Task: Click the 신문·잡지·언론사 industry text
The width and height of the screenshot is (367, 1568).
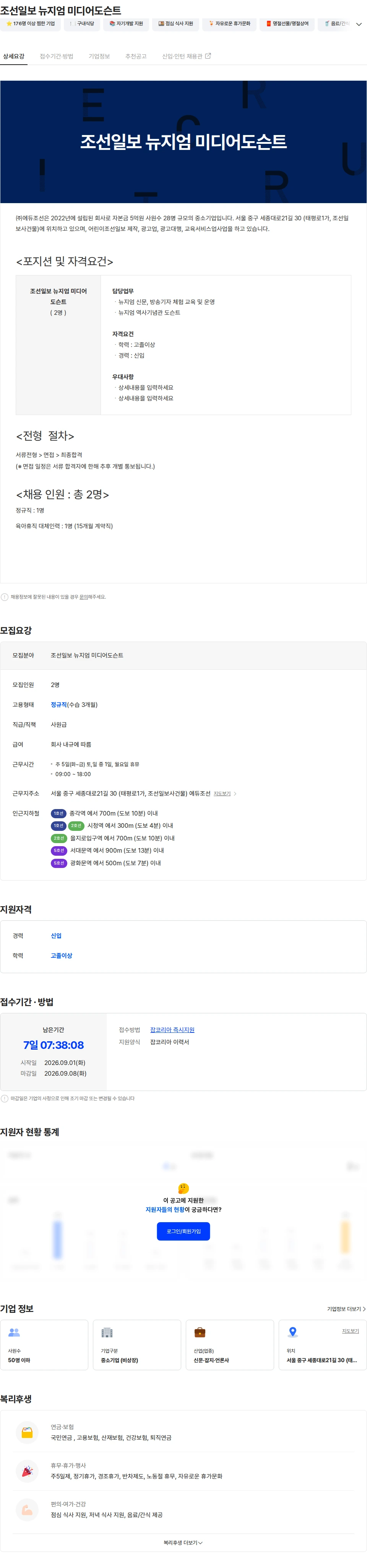Action: [211, 1360]
